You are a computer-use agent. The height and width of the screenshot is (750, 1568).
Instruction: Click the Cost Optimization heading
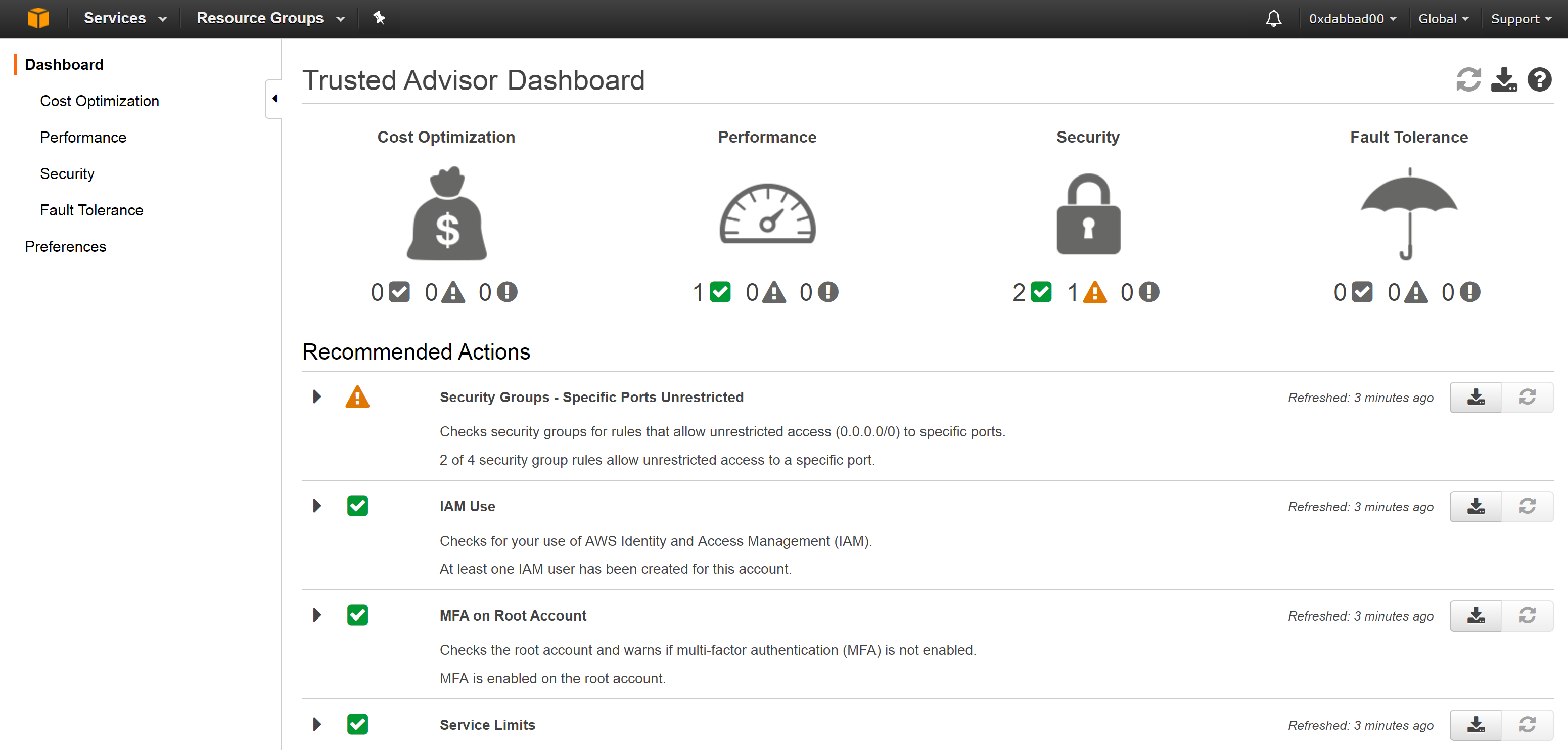pos(446,138)
